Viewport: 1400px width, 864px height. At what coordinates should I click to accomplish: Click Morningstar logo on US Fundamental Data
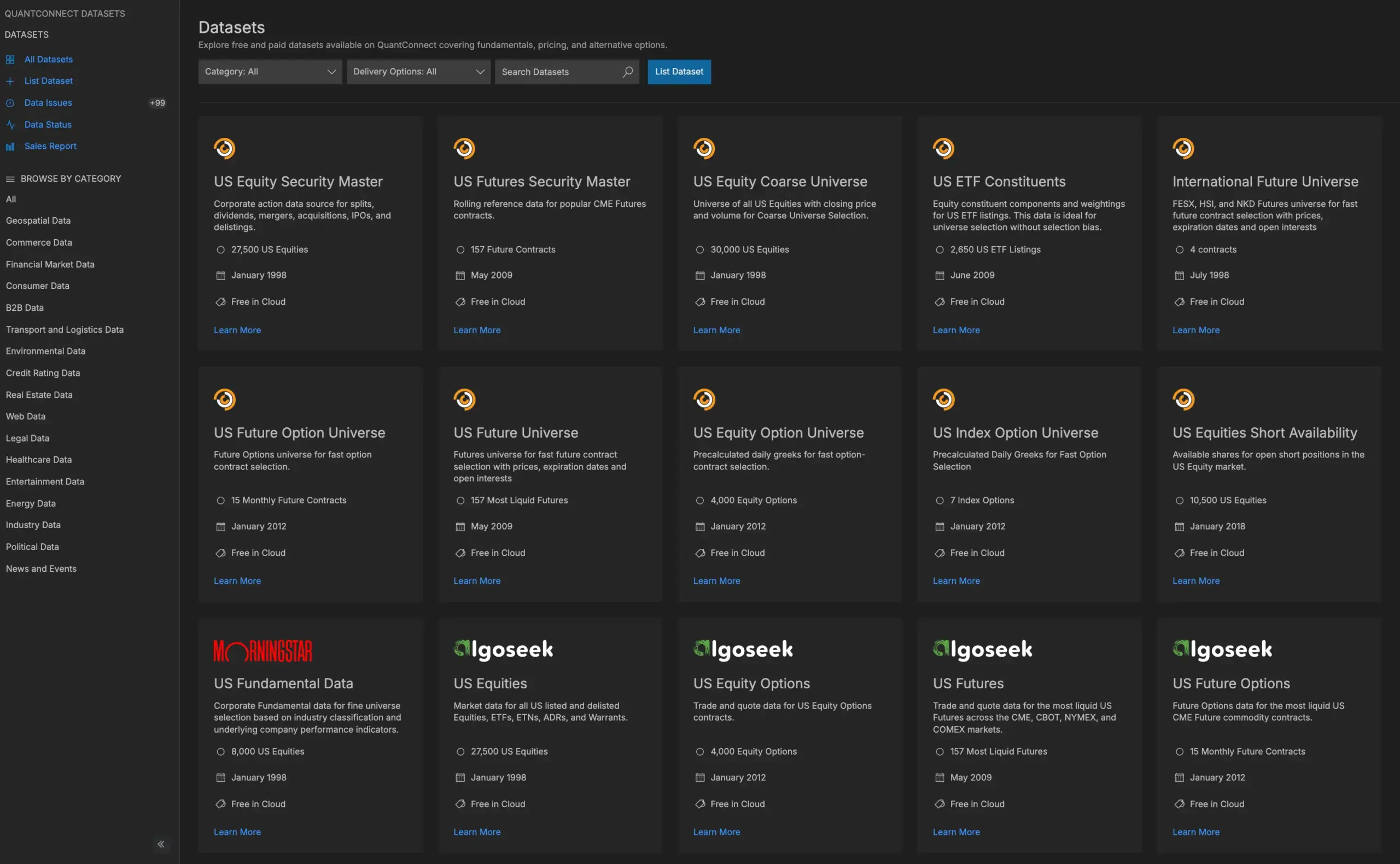262,651
